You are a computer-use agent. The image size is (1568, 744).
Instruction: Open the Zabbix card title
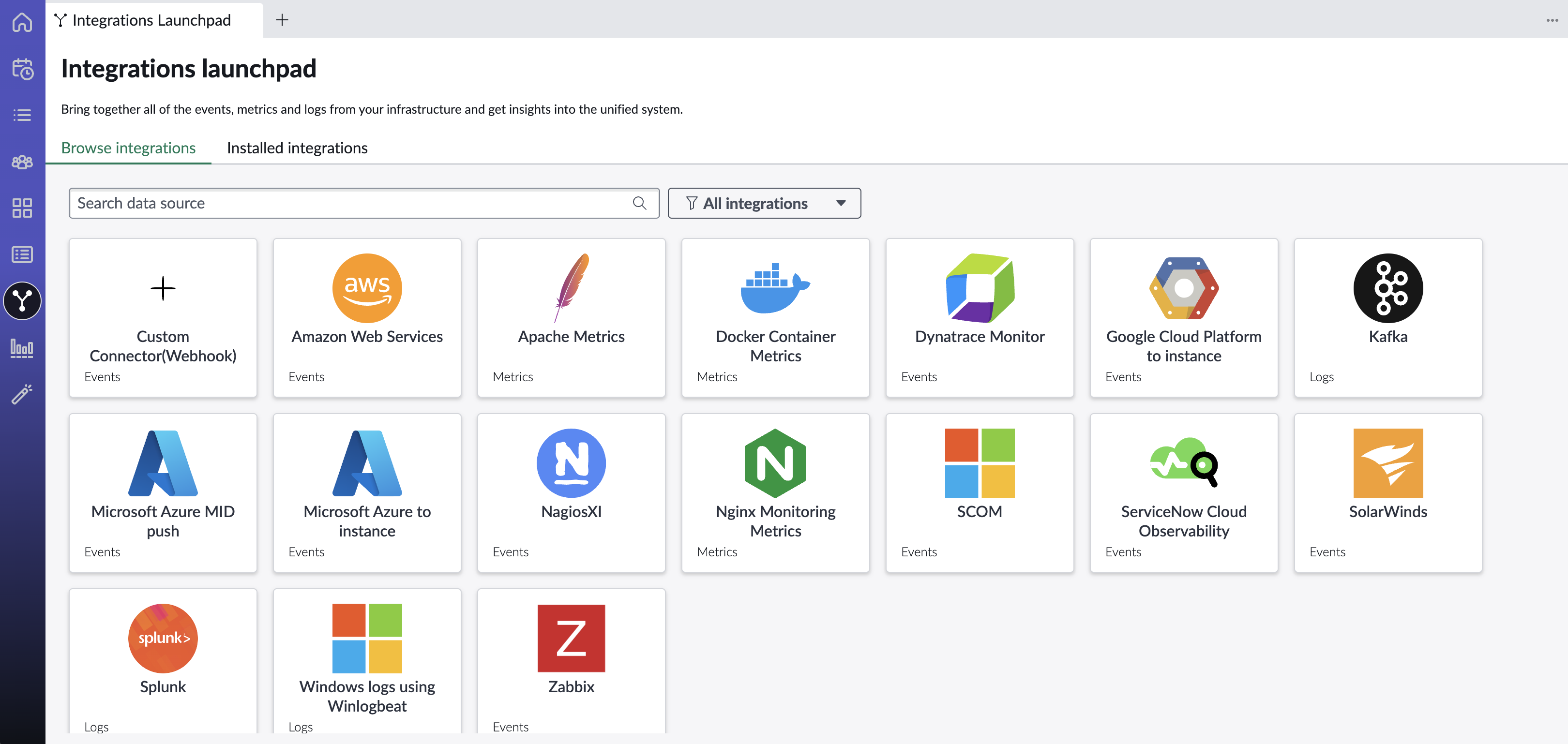tap(572, 687)
